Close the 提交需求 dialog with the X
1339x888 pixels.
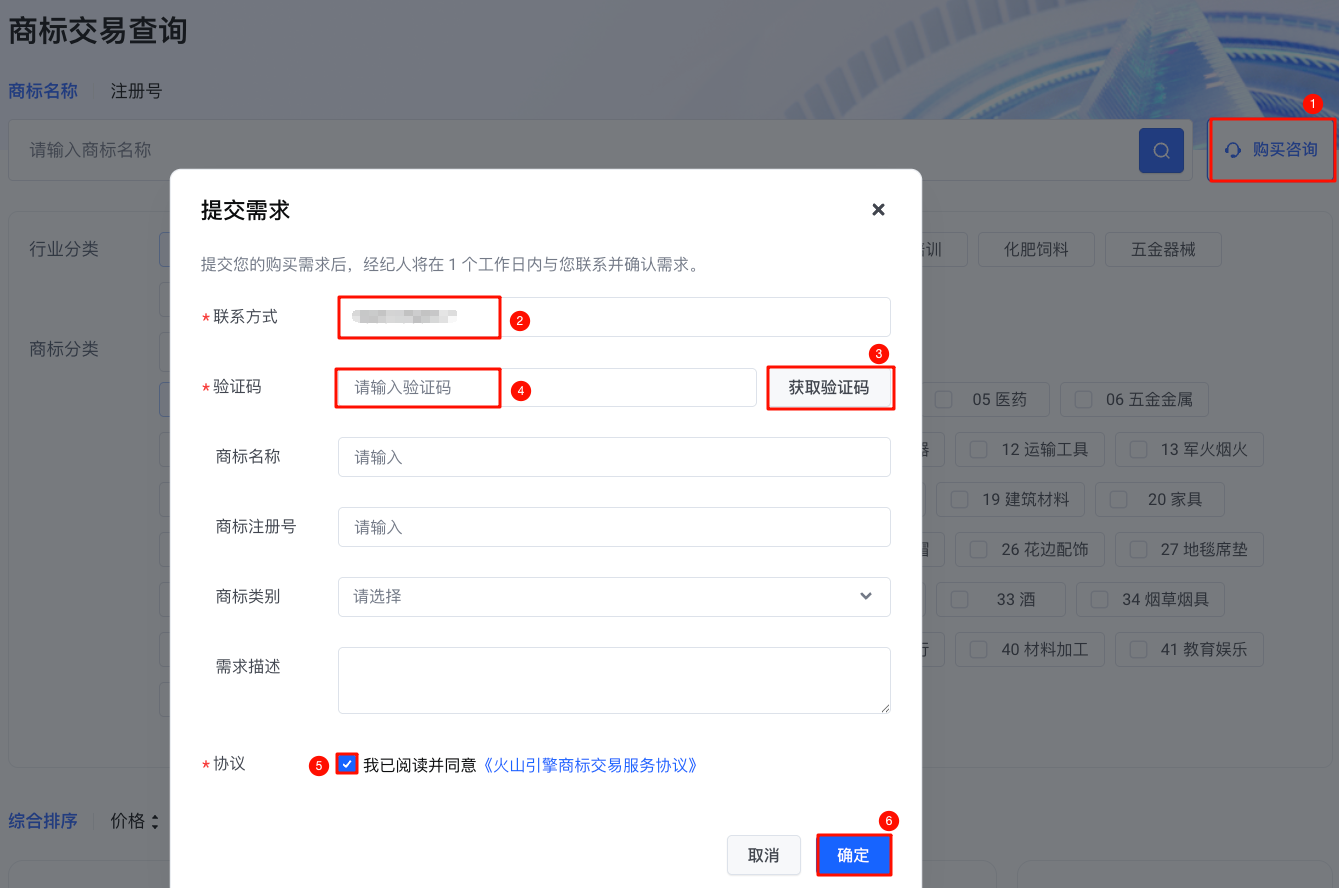[878, 209]
